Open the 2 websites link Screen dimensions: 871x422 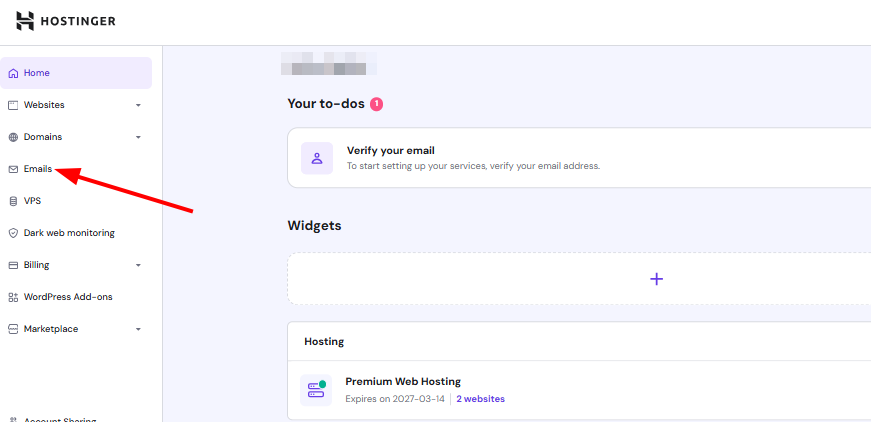coord(480,399)
